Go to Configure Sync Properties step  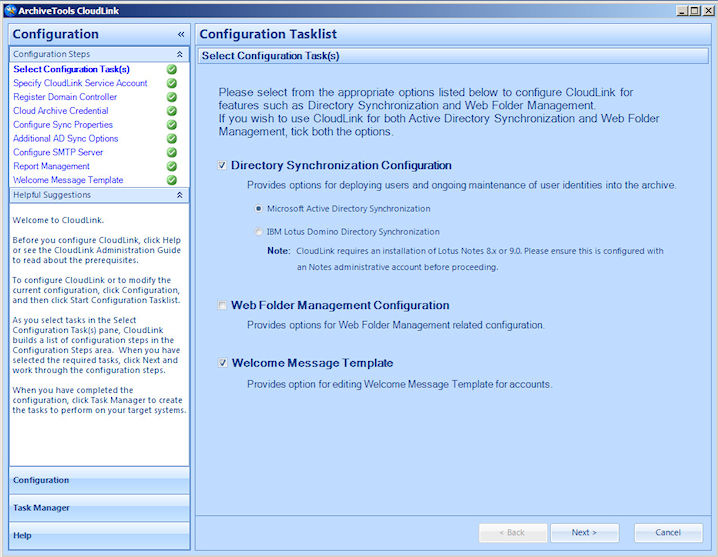tap(63, 125)
